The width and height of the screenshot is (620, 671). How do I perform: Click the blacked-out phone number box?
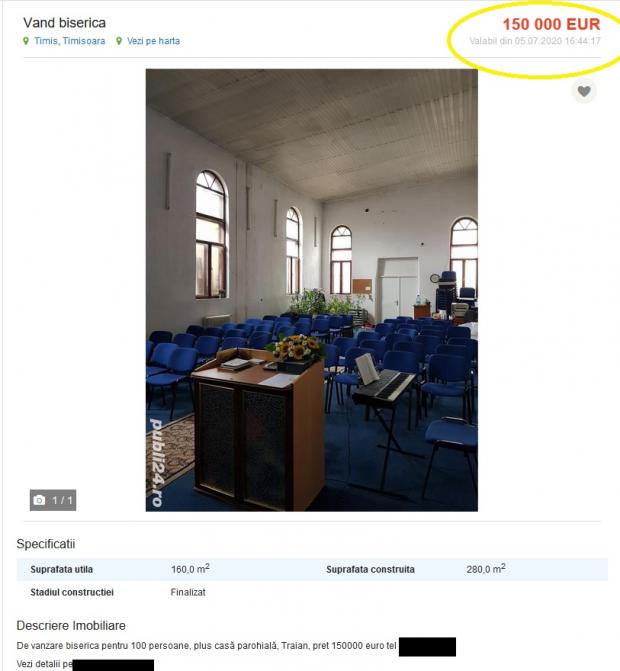click(x=427, y=647)
